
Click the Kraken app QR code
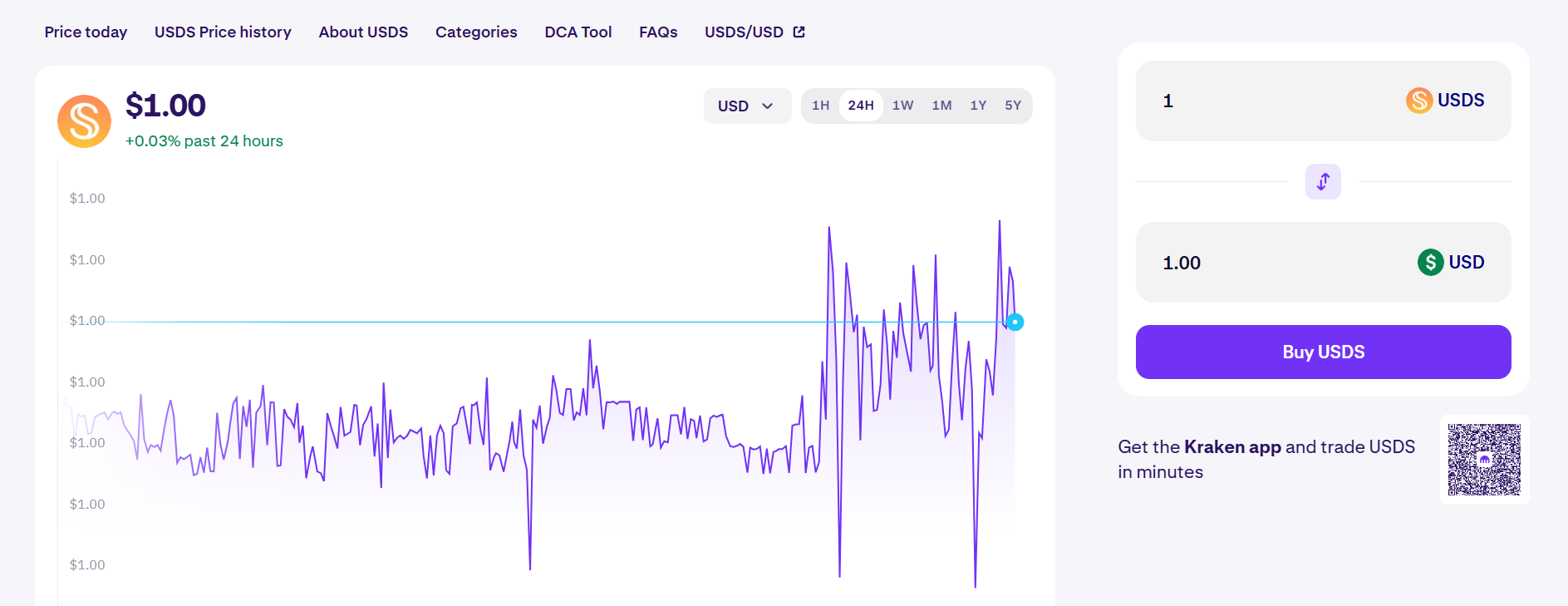tap(1484, 460)
